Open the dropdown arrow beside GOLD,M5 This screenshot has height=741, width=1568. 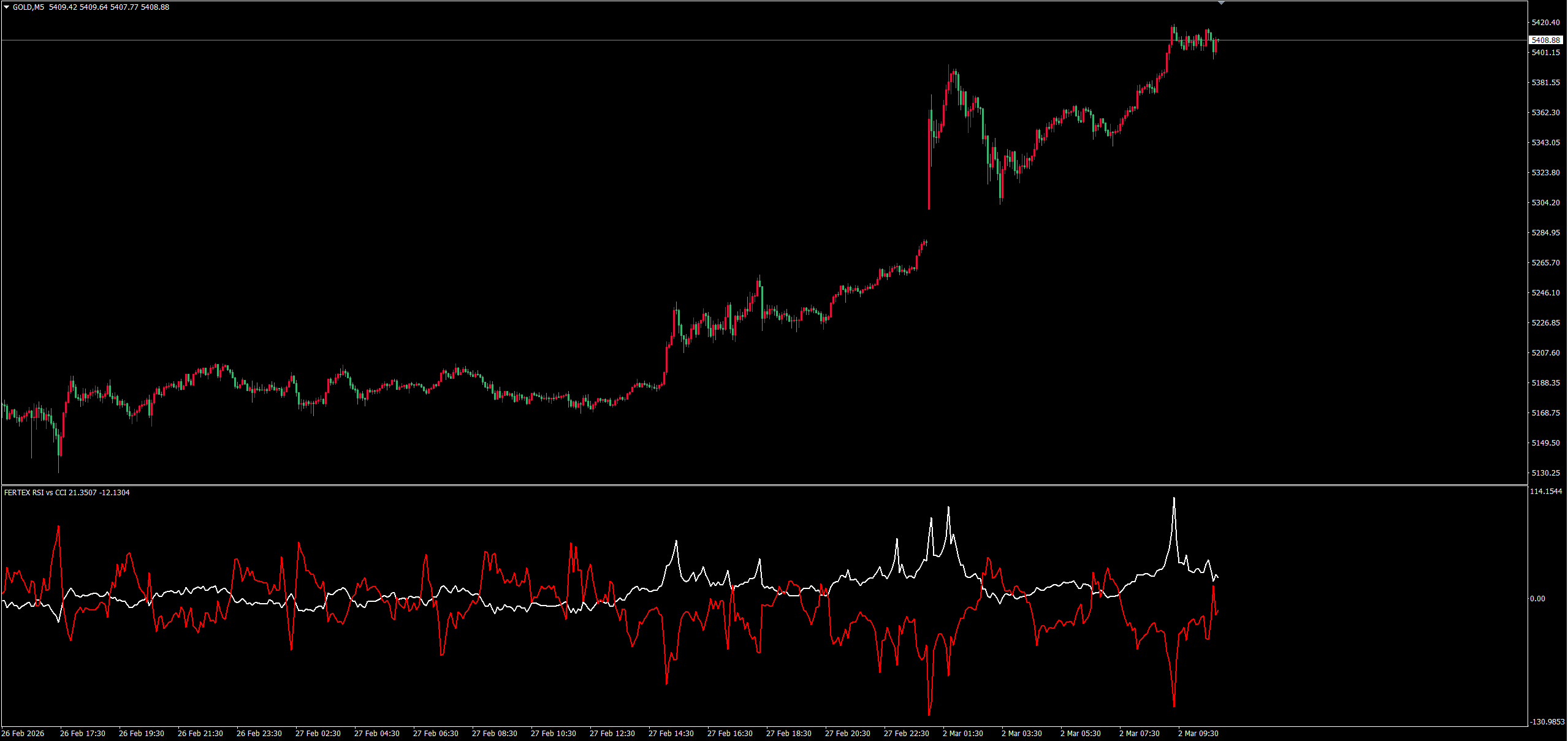tap(6, 7)
